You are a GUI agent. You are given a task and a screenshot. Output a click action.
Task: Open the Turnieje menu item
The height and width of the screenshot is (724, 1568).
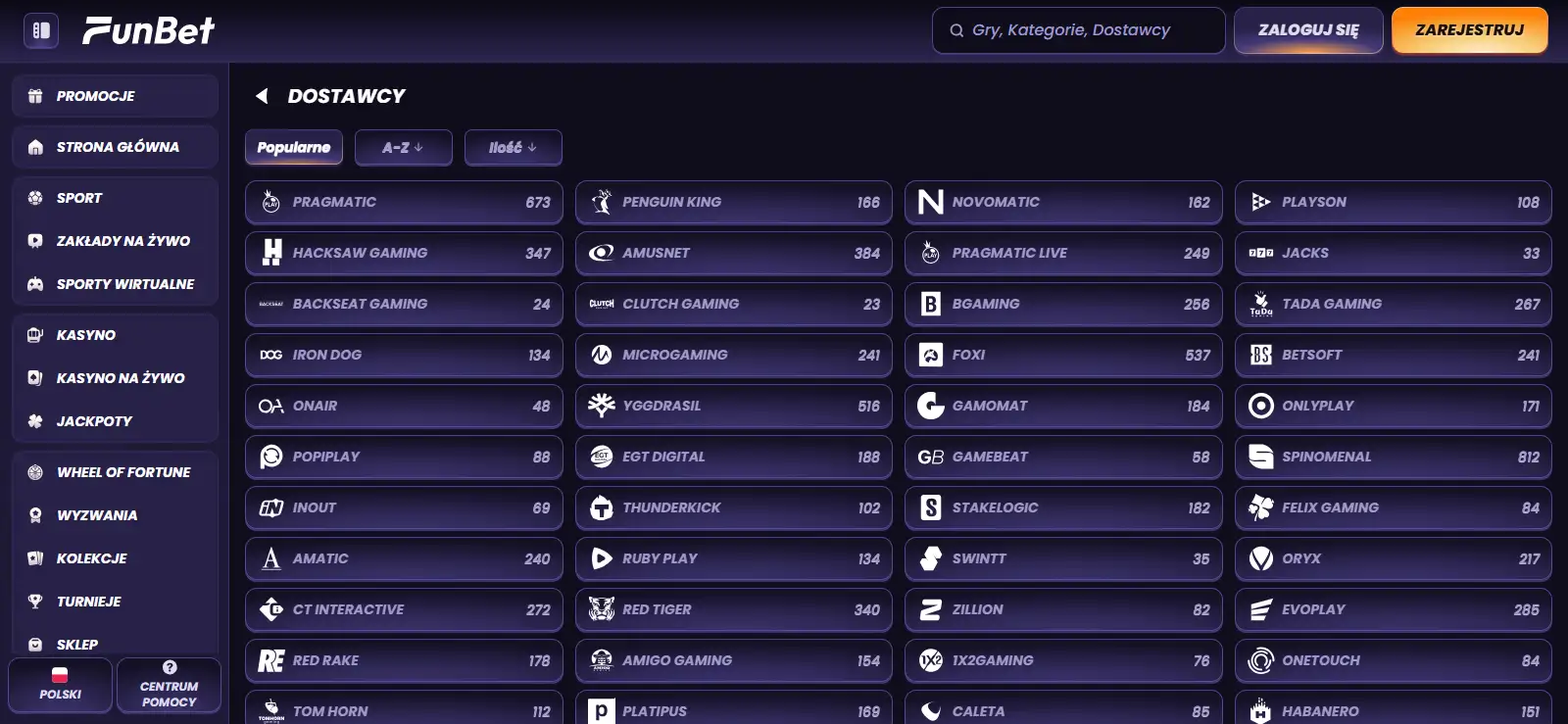click(115, 602)
